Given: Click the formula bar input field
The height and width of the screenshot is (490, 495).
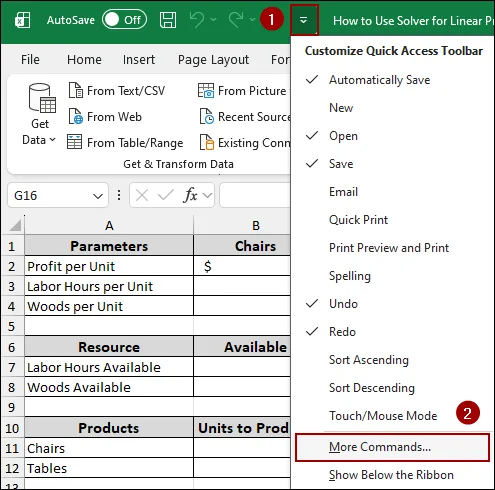Looking at the screenshot, I should pos(255,195).
